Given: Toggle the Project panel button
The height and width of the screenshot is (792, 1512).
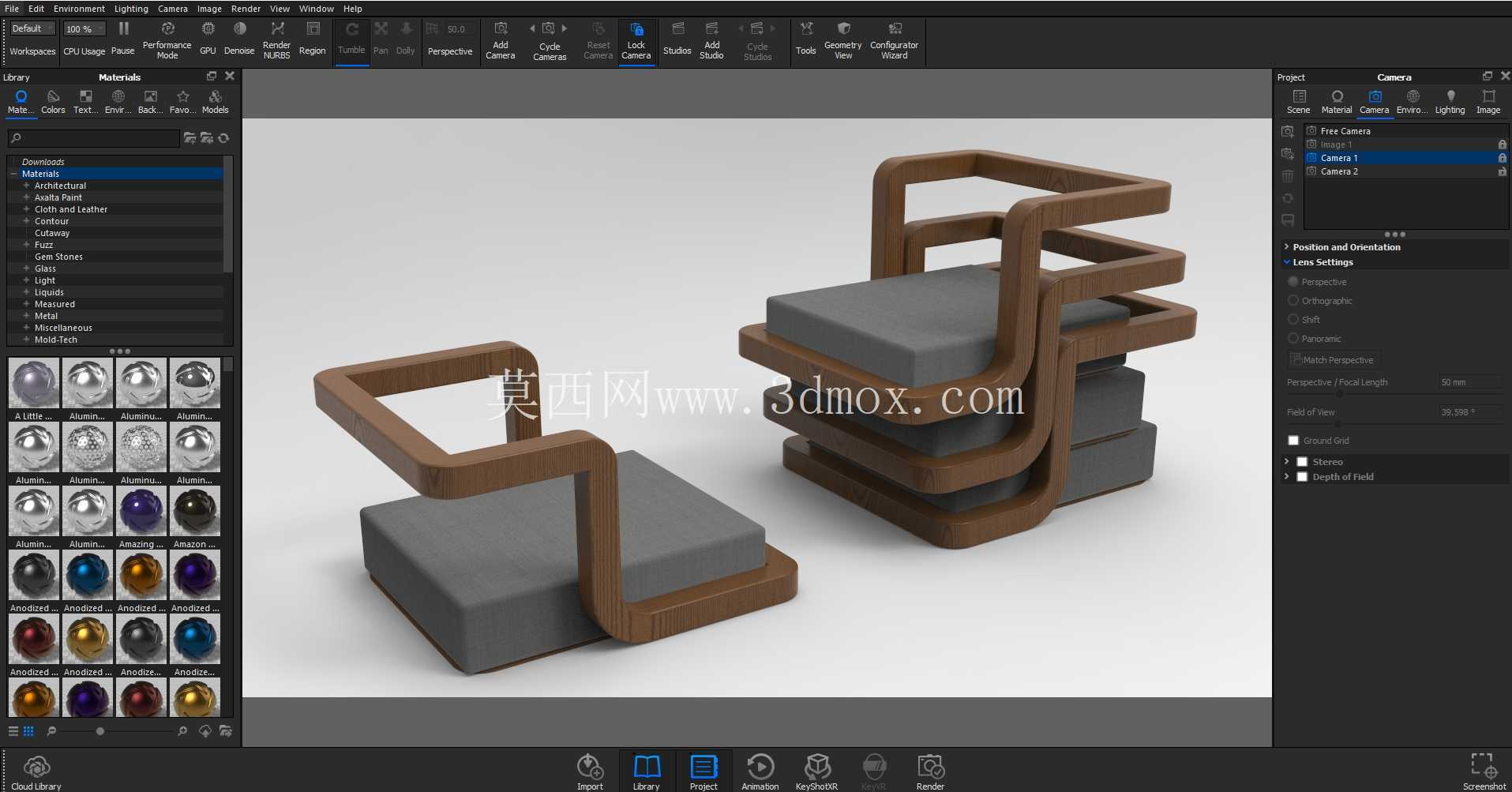Looking at the screenshot, I should (703, 771).
